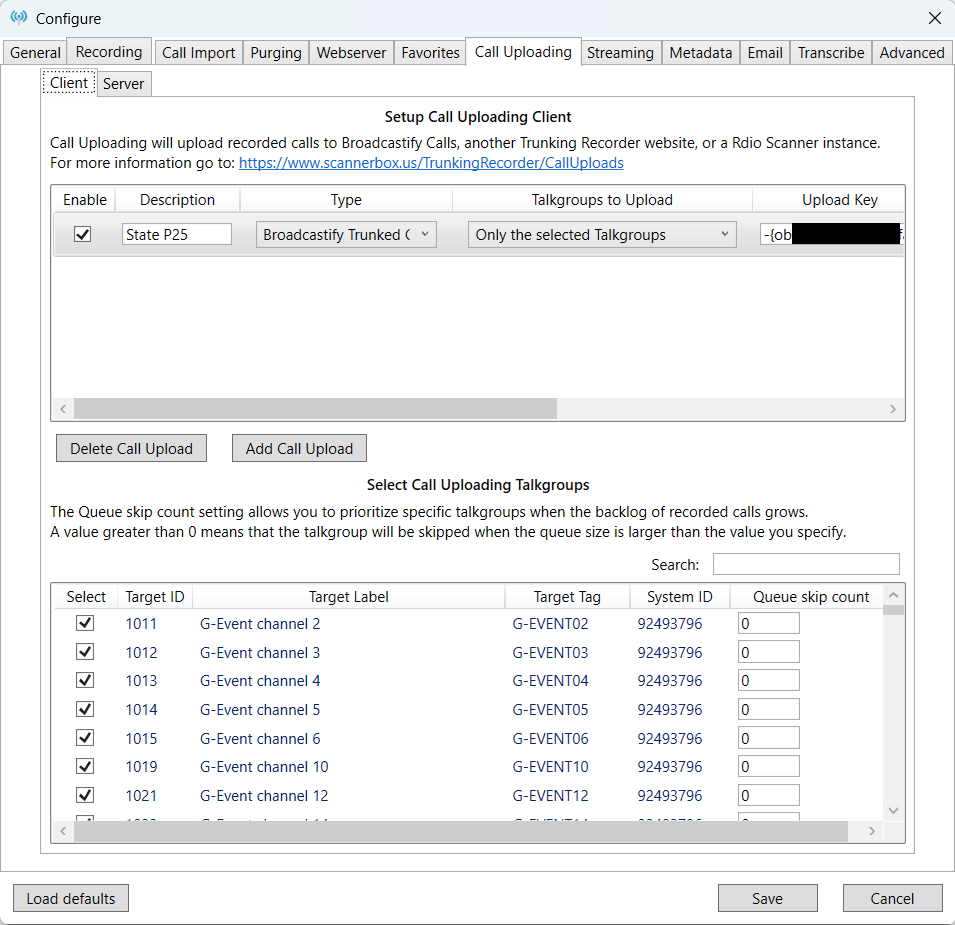This screenshot has width=955, height=925.
Task: Click the Configure window app icon
Action: (x=18, y=18)
